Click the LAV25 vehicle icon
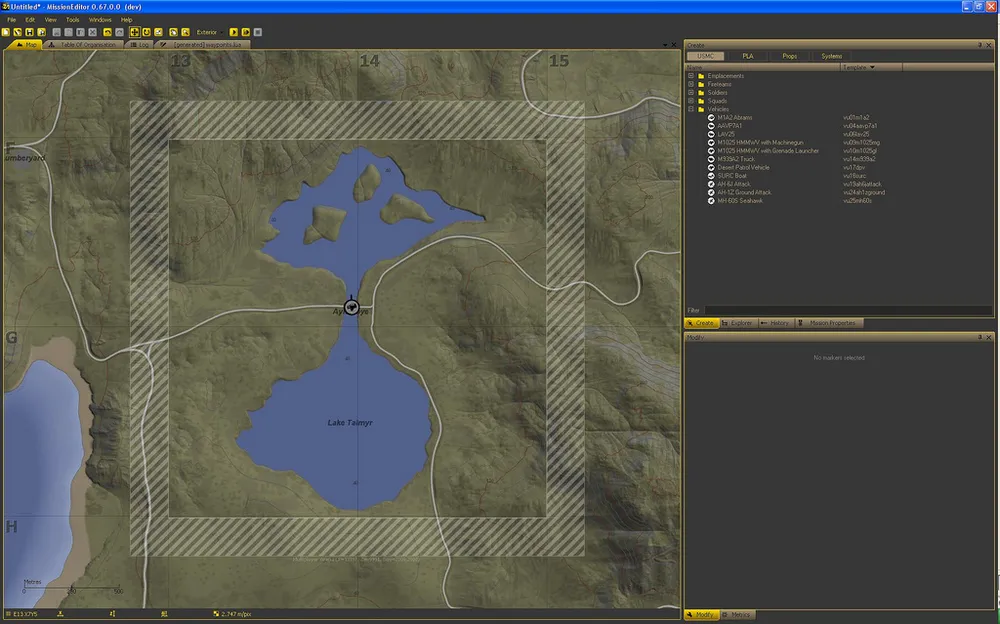The width and height of the screenshot is (1000, 624). (711, 134)
